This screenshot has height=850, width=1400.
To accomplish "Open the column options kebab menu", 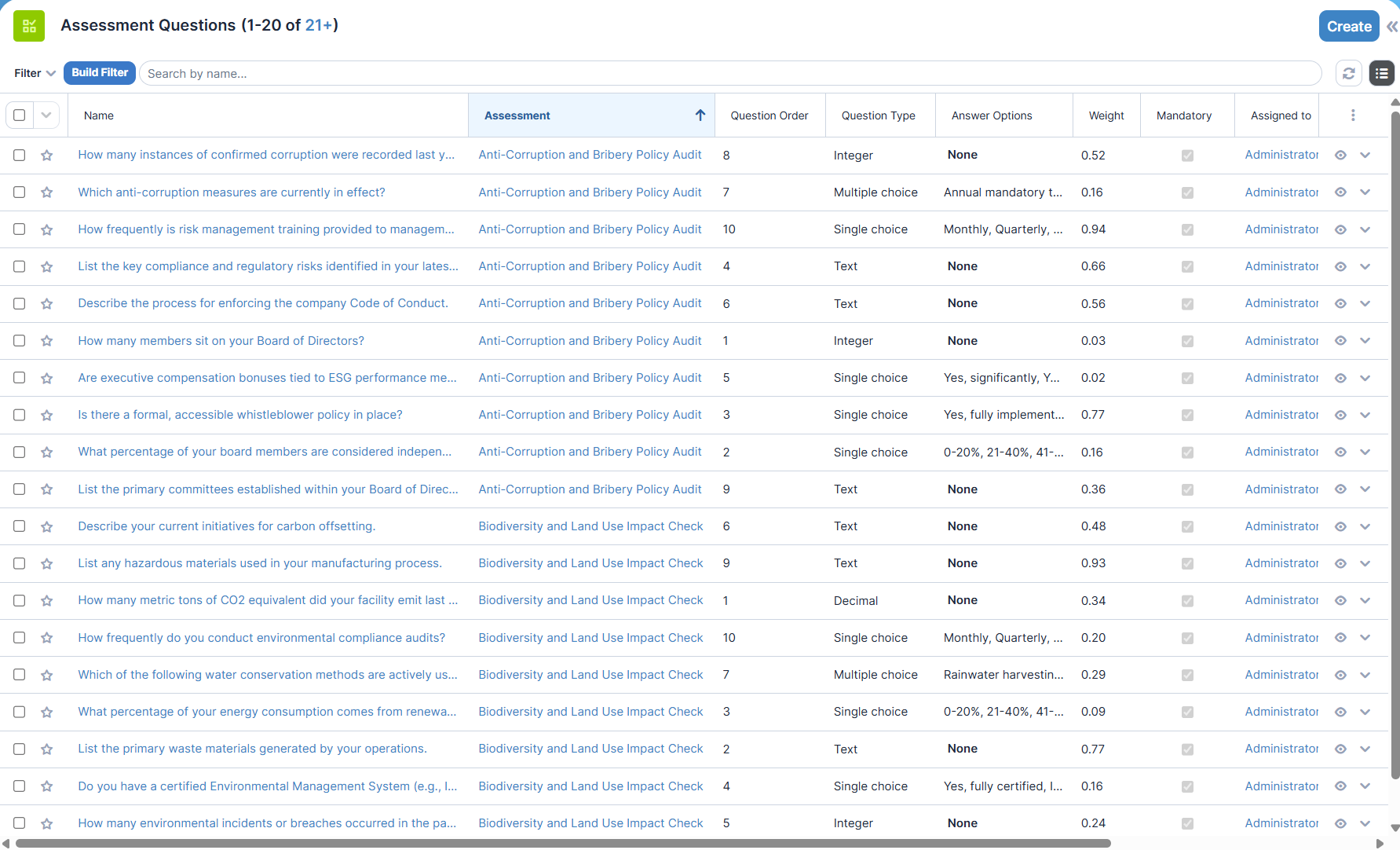I will point(1353,115).
